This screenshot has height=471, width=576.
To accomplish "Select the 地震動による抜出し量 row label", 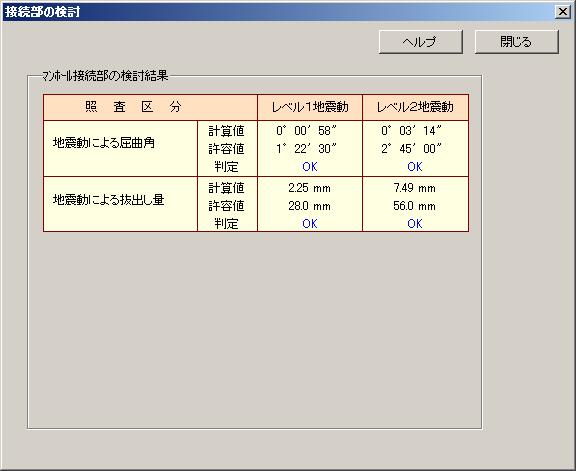I will (108, 199).
